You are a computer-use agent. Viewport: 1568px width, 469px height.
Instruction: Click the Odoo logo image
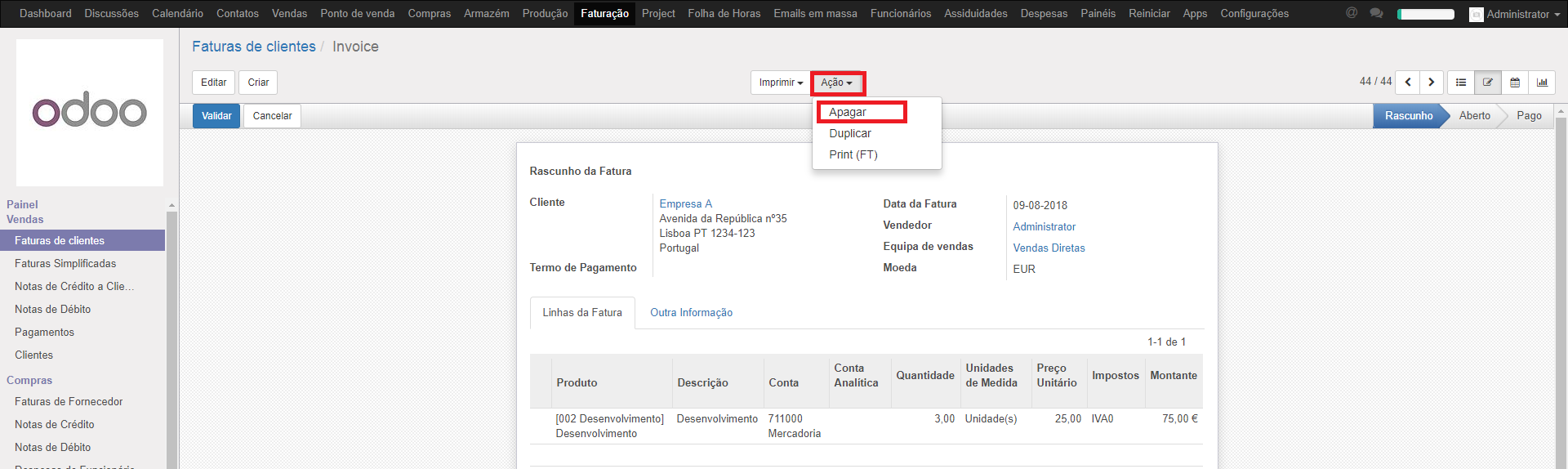(x=90, y=113)
